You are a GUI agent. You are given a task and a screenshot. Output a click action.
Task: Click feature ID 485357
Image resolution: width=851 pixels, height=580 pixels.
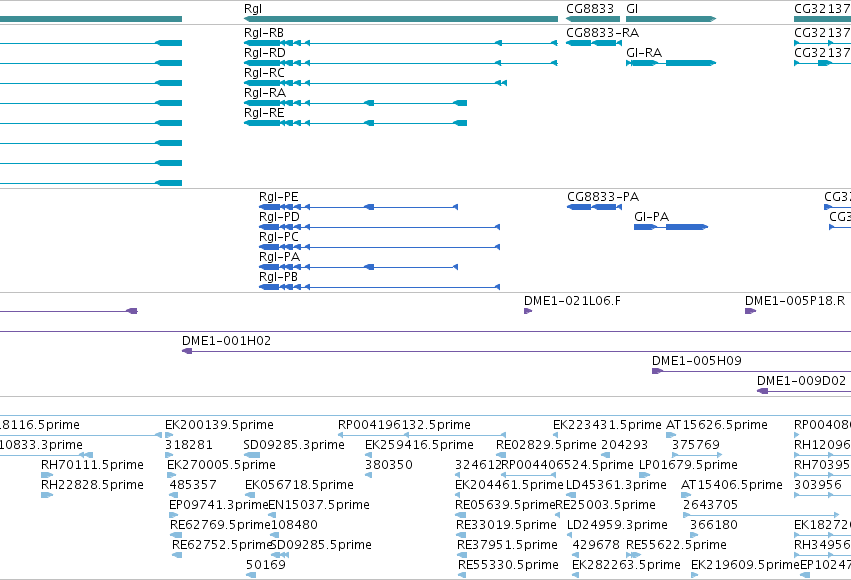pyautogui.click(x=193, y=485)
